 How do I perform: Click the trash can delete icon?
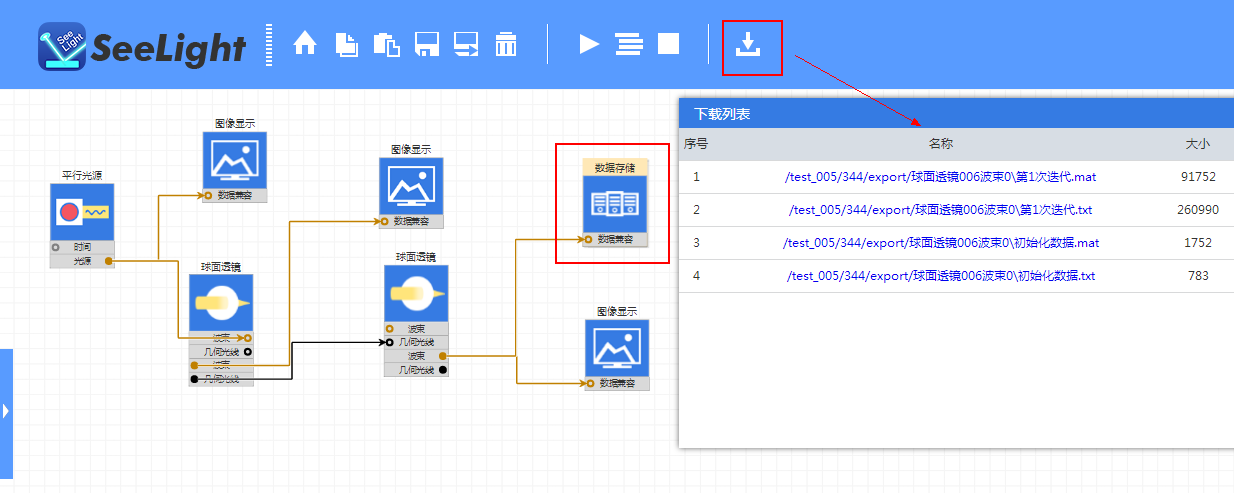tap(506, 44)
